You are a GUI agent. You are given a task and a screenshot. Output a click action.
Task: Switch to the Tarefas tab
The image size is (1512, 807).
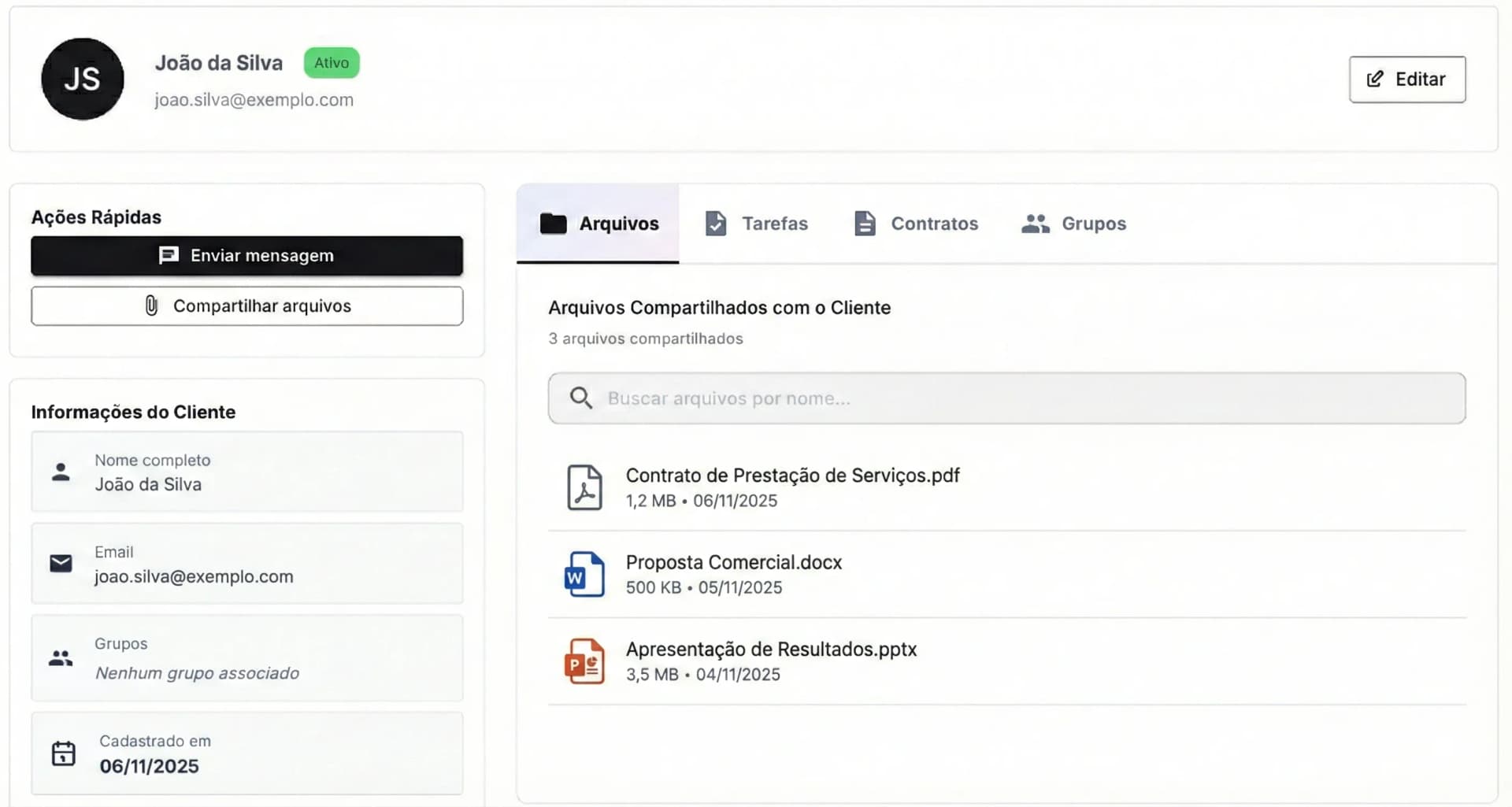[x=774, y=224]
